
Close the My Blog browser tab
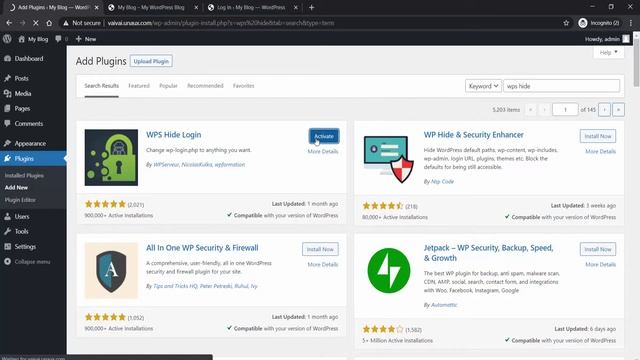point(196,7)
